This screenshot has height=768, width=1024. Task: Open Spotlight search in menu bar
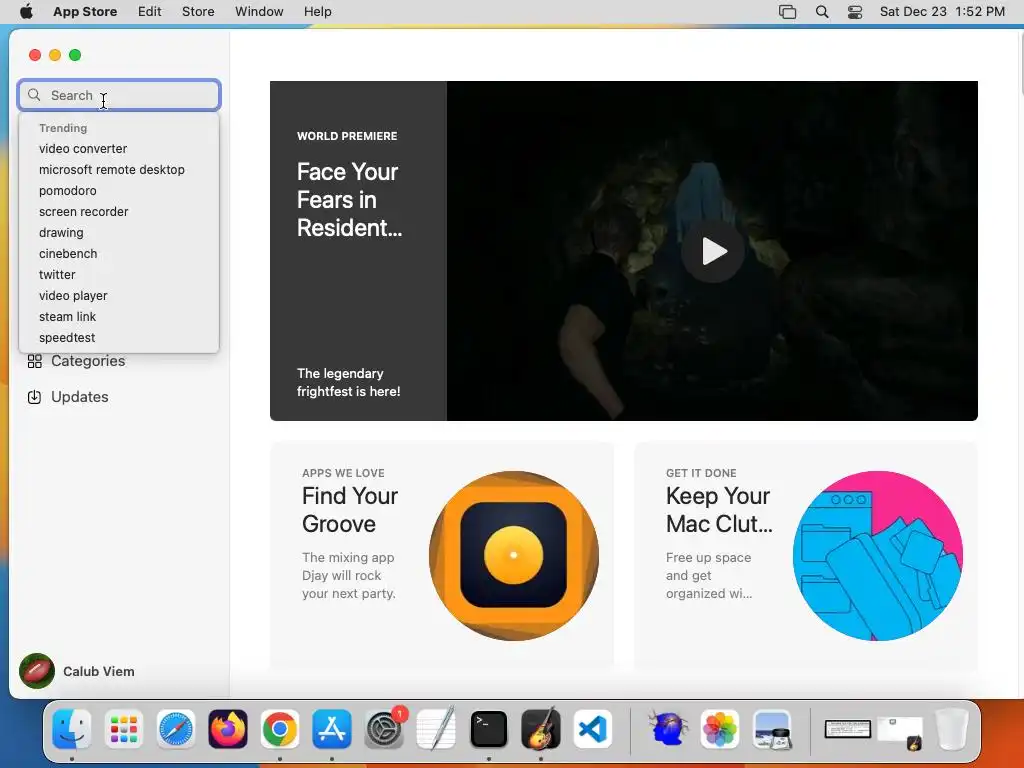[x=822, y=12]
